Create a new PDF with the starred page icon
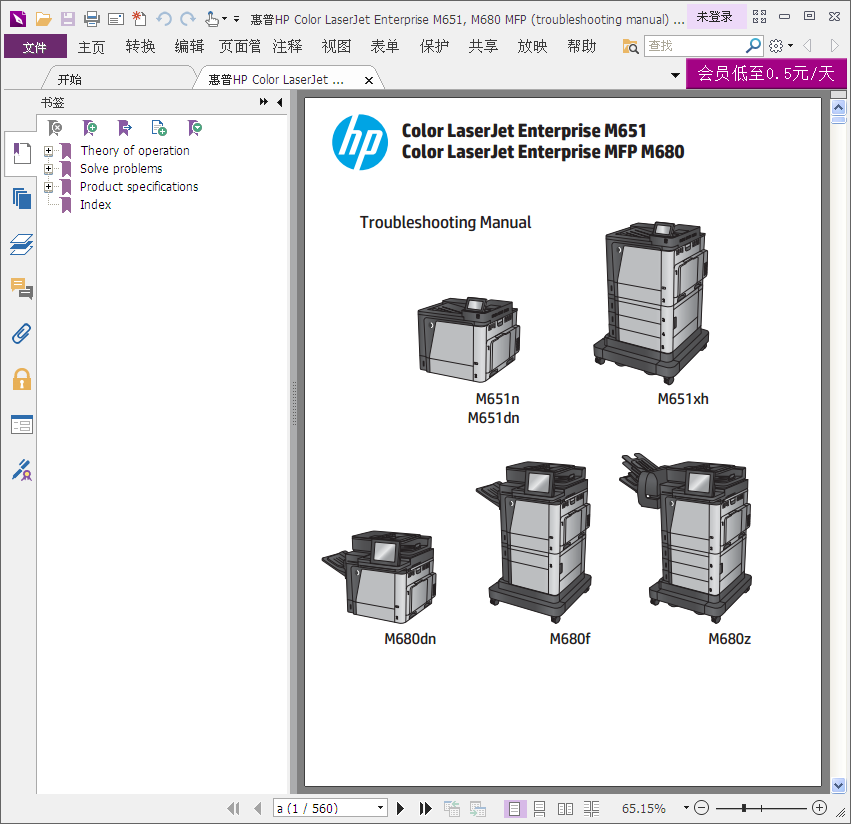Viewport: 851px width, 824px height. point(139,19)
